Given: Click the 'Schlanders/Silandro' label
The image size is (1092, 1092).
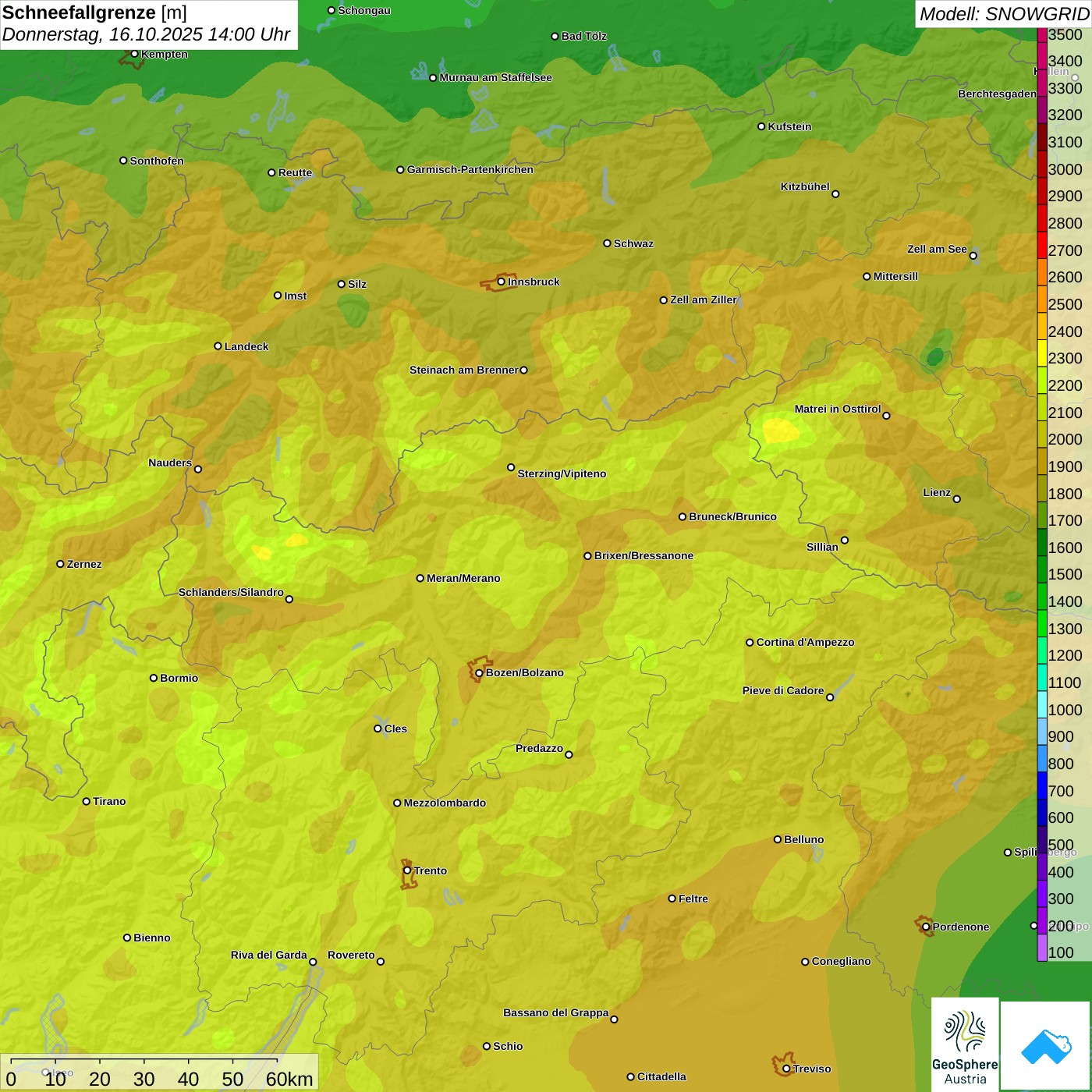Looking at the screenshot, I should click(231, 592).
